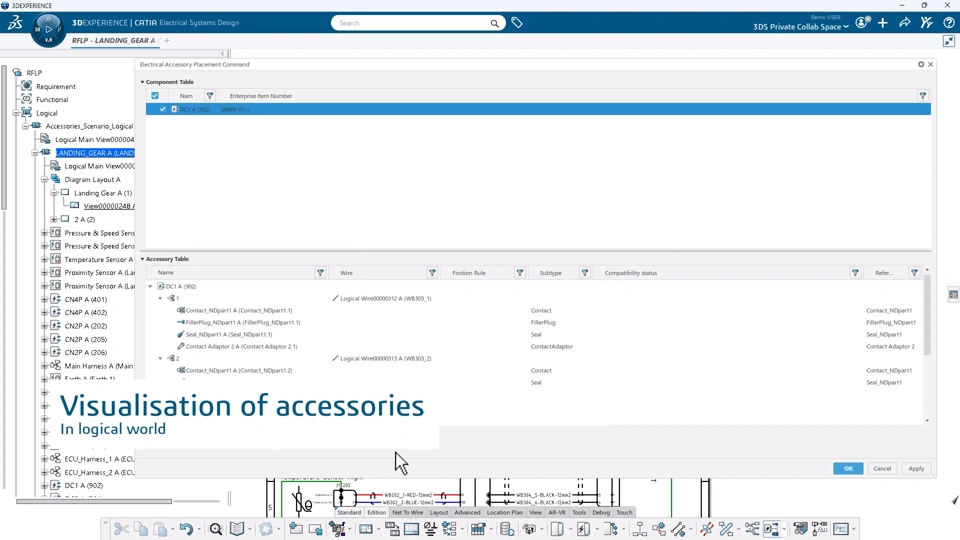The height and width of the screenshot is (540, 960).
Task: Click the OK button
Action: pyautogui.click(x=848, y=468)
